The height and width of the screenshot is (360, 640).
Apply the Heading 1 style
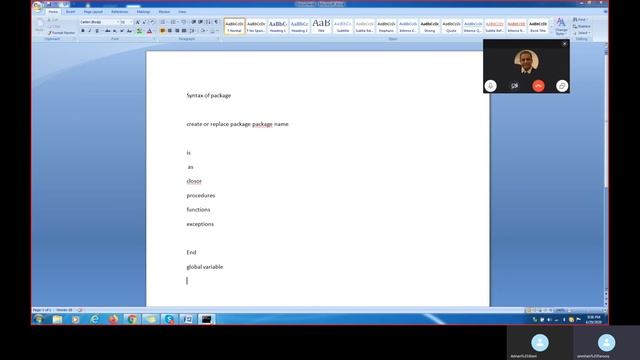278,26
